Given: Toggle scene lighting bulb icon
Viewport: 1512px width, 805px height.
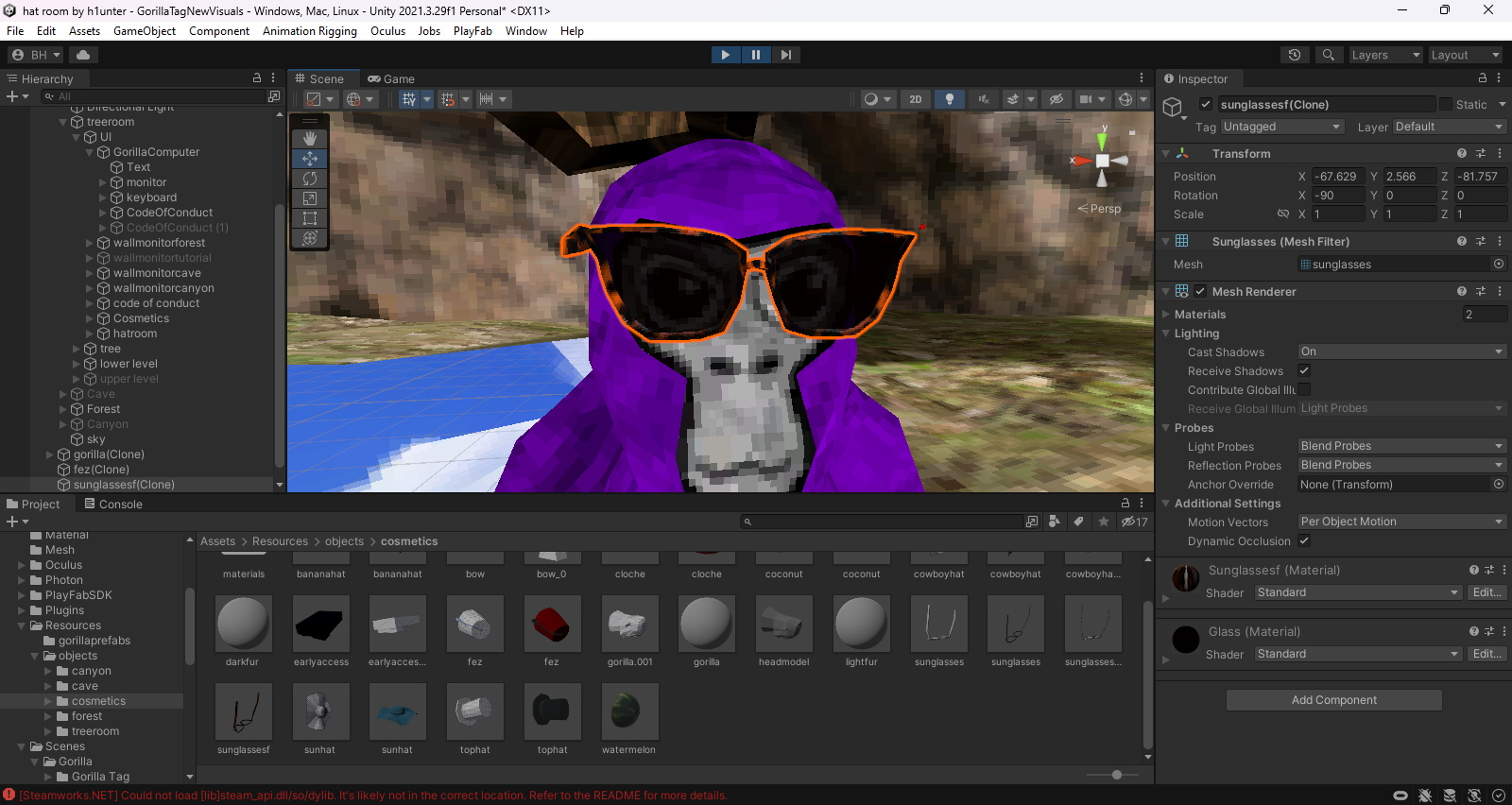Looking at the screenshot, I should [x=950, y=99].
